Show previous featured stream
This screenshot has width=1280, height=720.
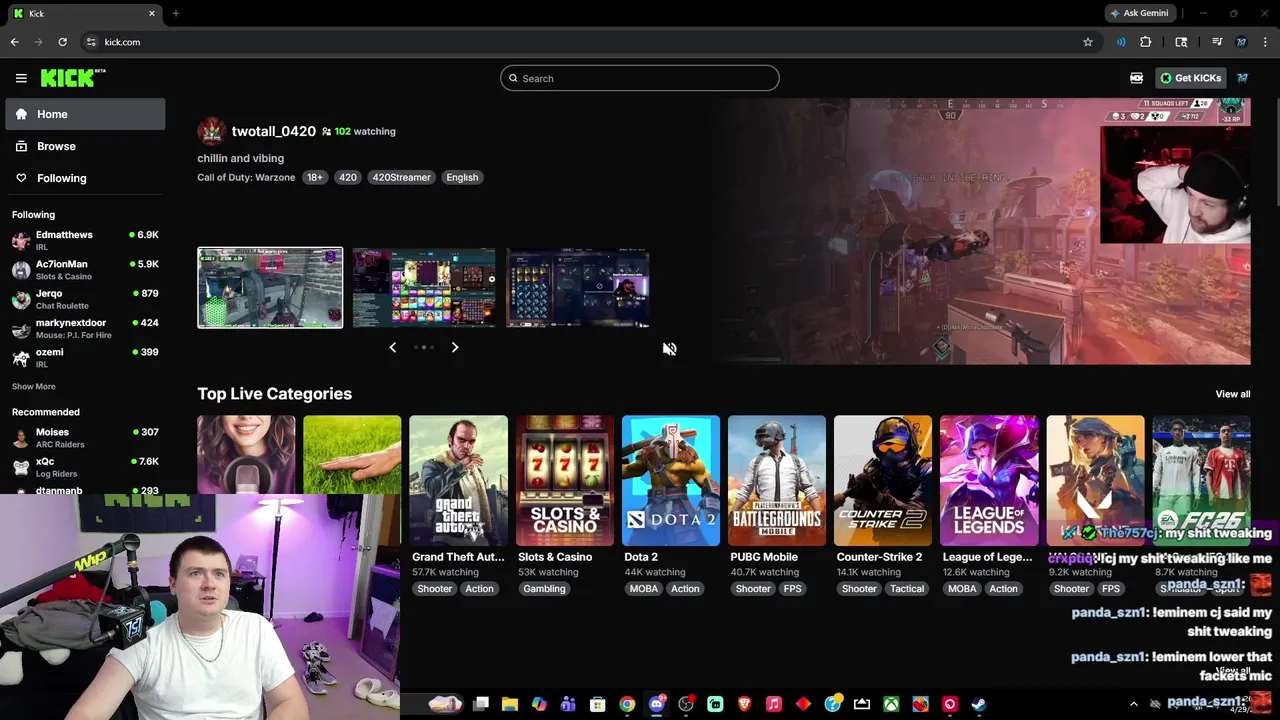coord(392,347)
